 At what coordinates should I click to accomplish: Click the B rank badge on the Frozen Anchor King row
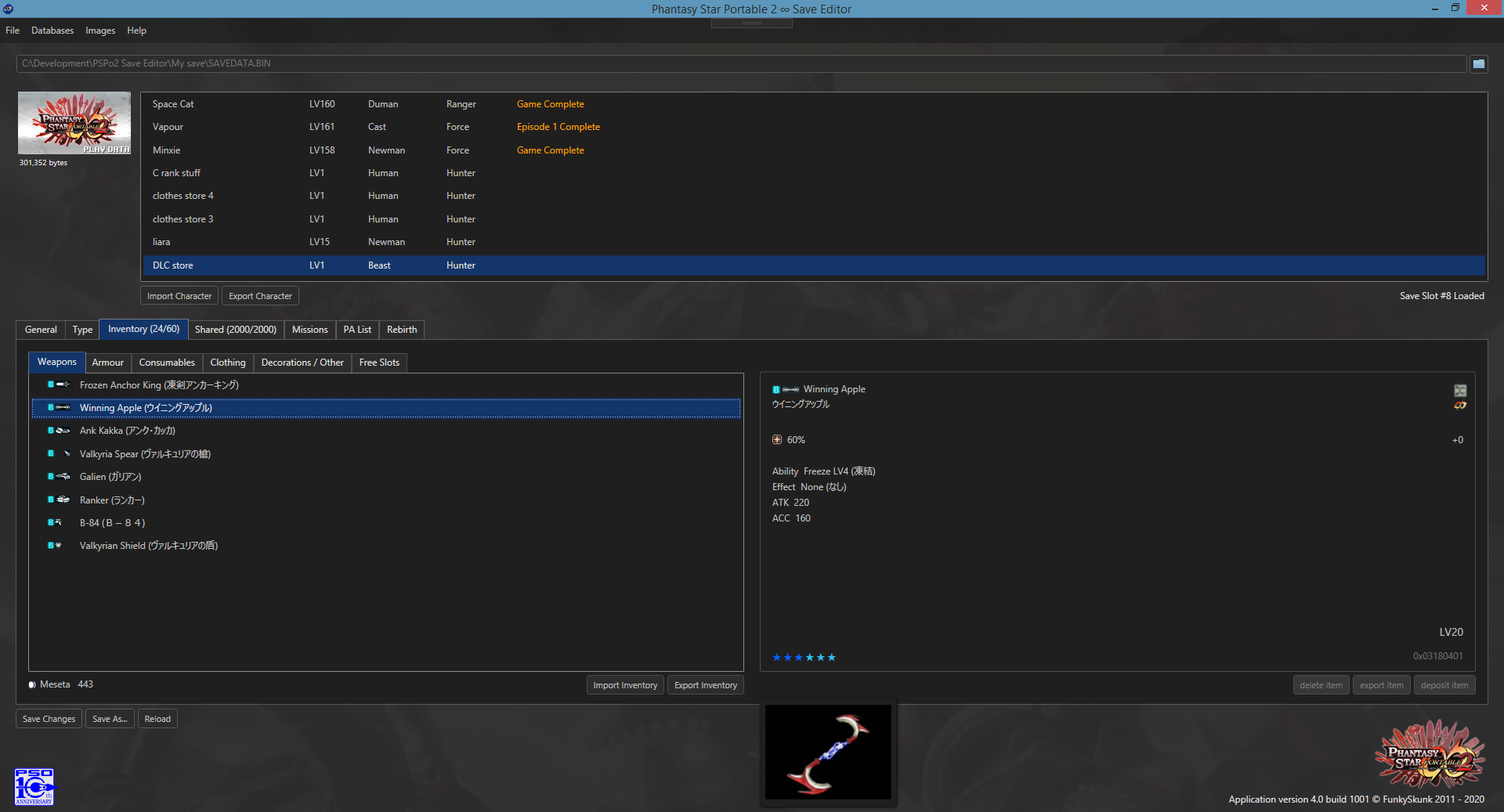pyautogui.click(x=51, y=384)
